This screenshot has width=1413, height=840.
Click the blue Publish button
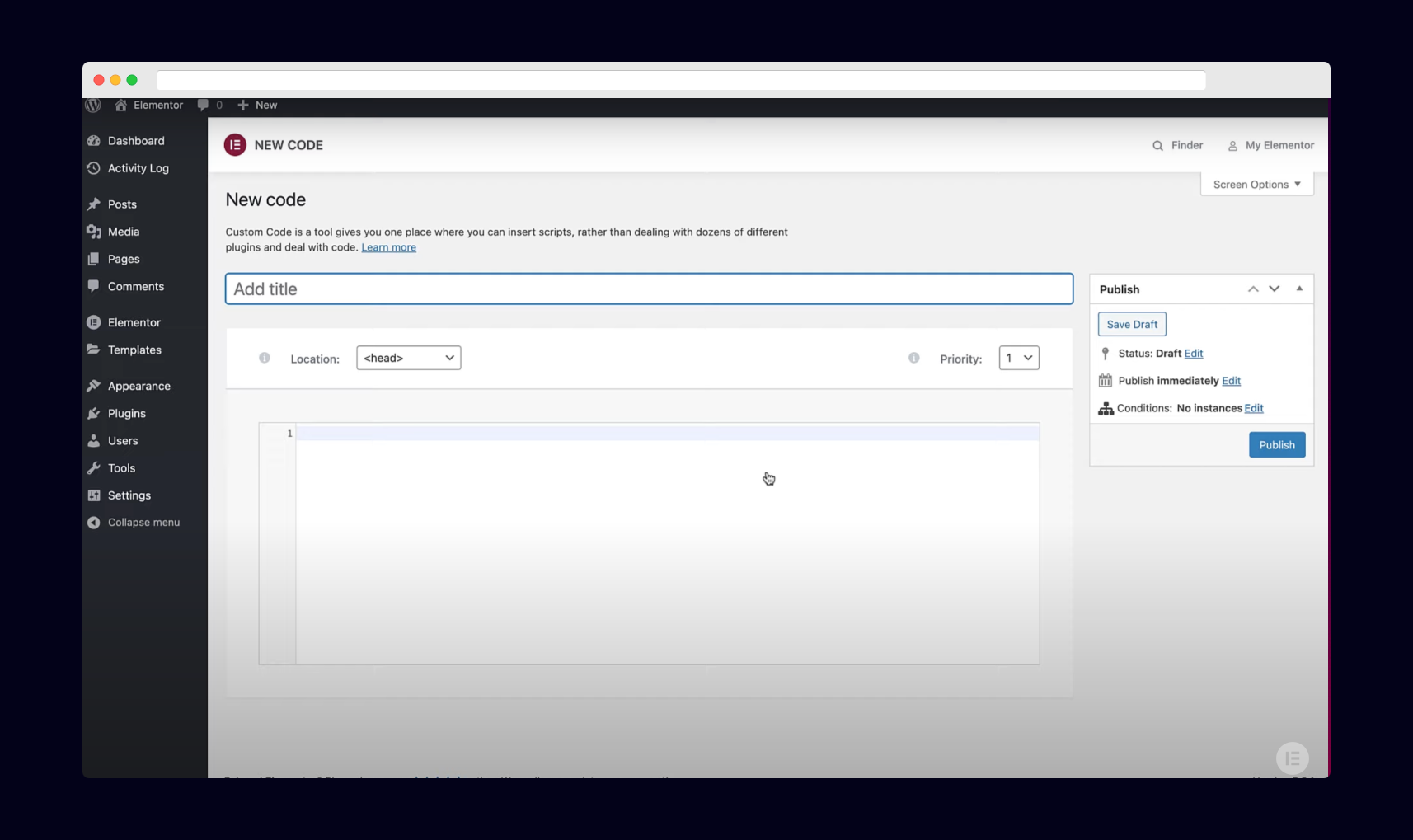pyautogui.click(x=1277, y=445)
